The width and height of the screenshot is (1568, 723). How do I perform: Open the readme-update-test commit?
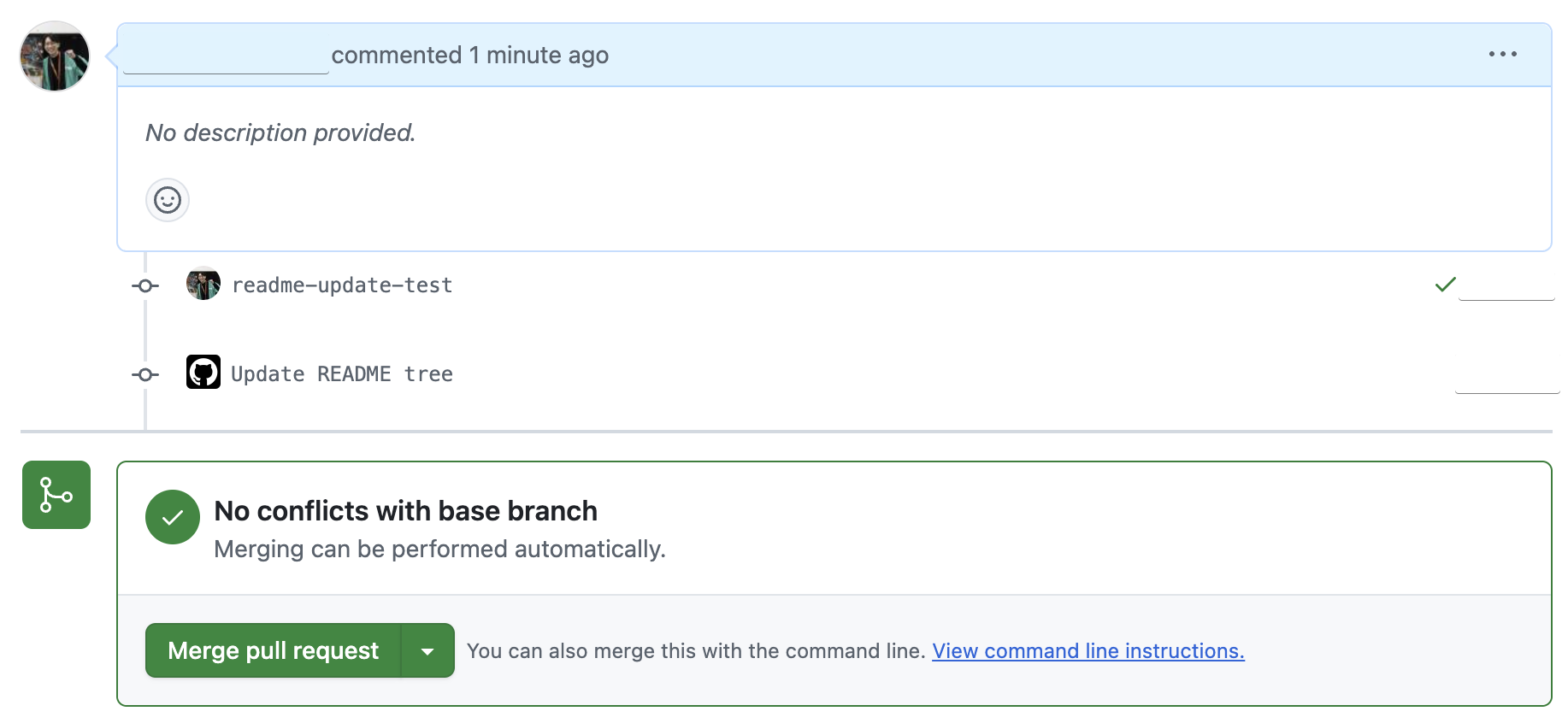pos(342,285)
